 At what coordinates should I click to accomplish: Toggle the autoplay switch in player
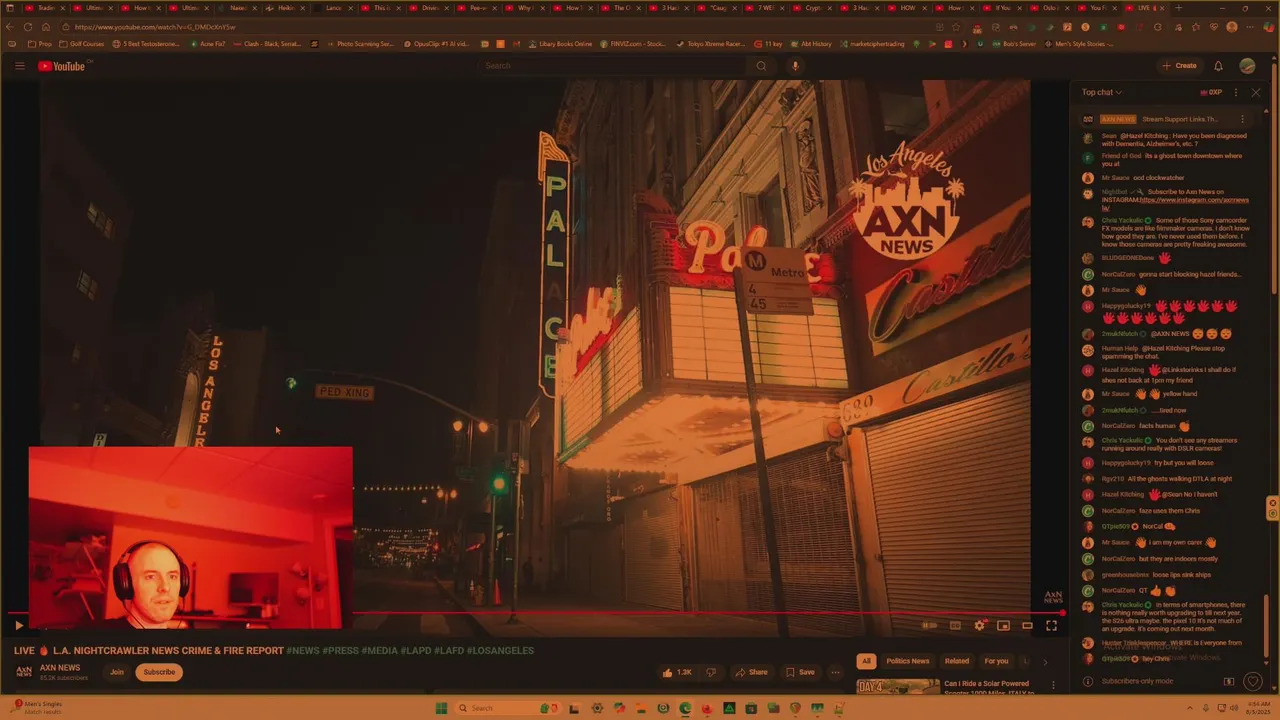[x=929, y=626]
